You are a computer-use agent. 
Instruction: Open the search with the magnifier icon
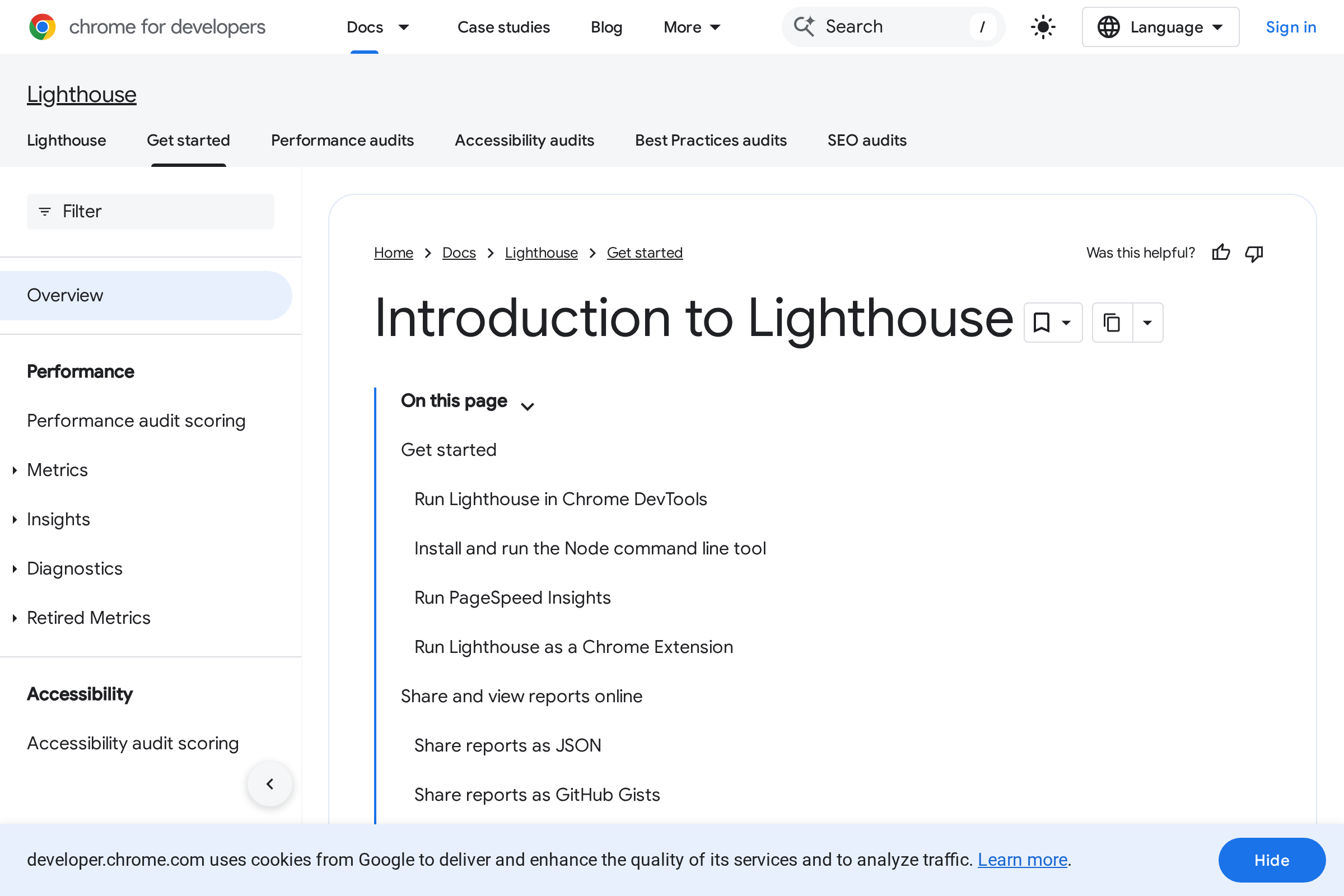(804, 26)
